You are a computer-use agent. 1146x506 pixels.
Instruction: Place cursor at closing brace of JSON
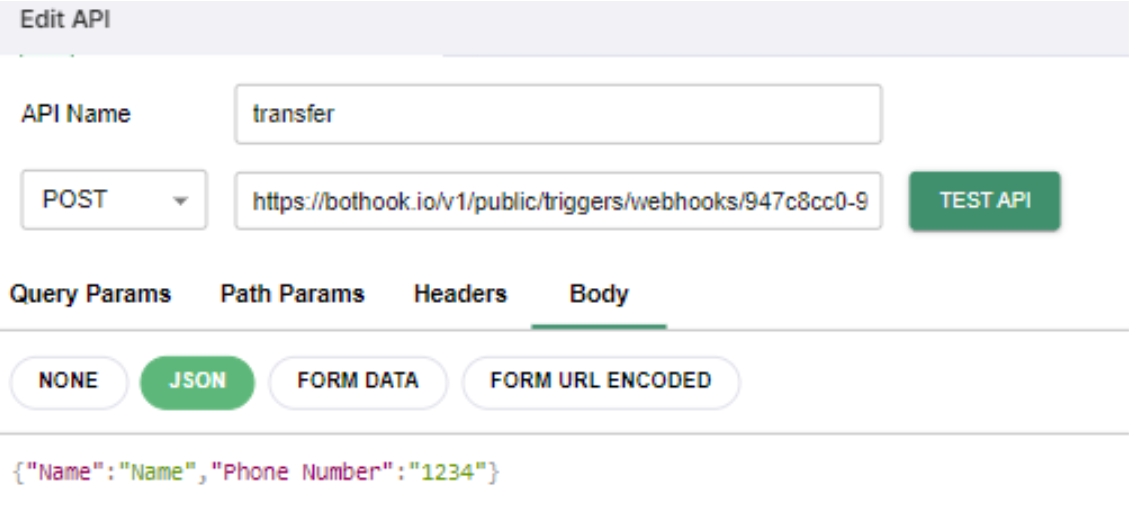[x=492, y=470]
